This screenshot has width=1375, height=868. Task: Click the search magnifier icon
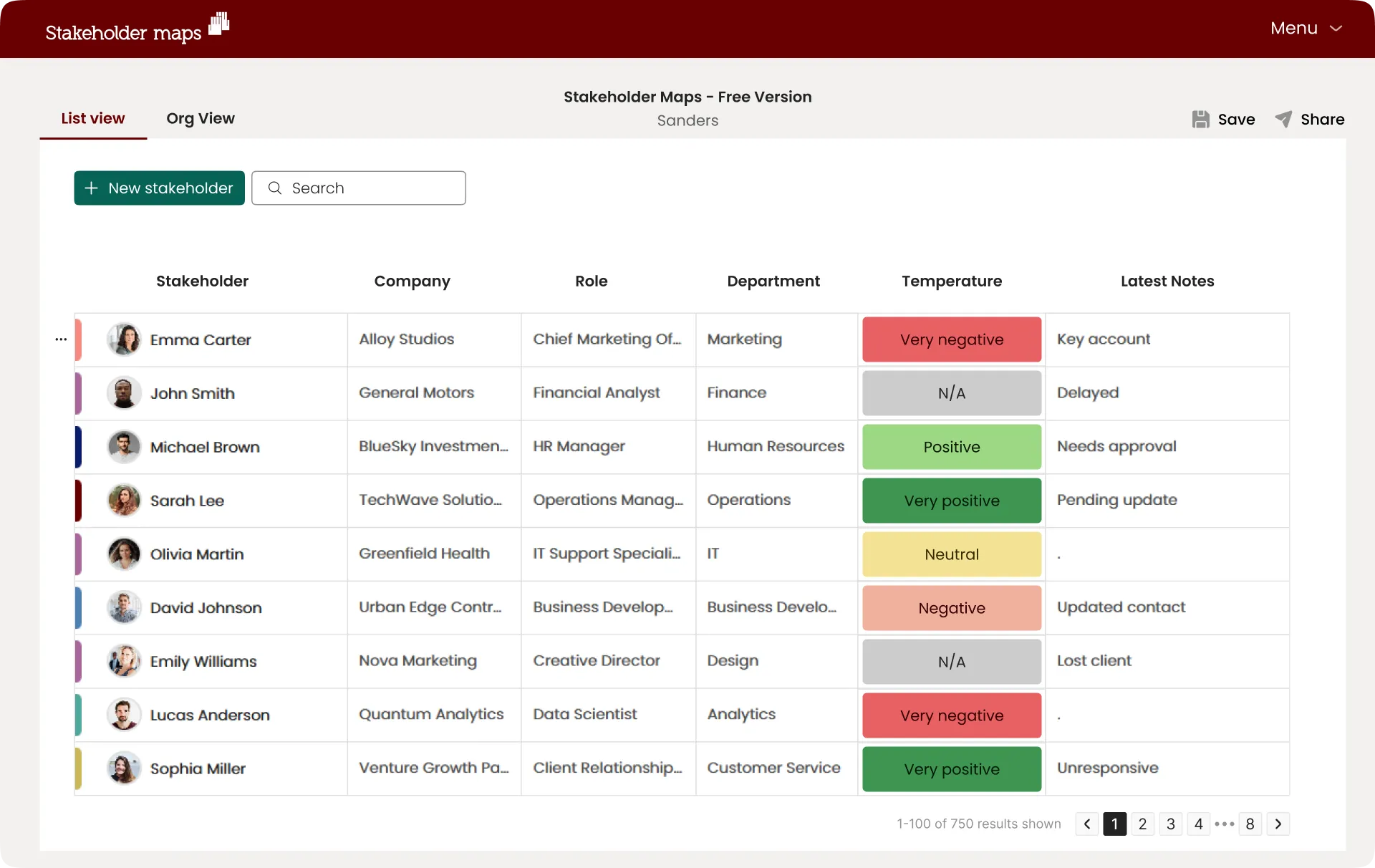pos(275,188)
